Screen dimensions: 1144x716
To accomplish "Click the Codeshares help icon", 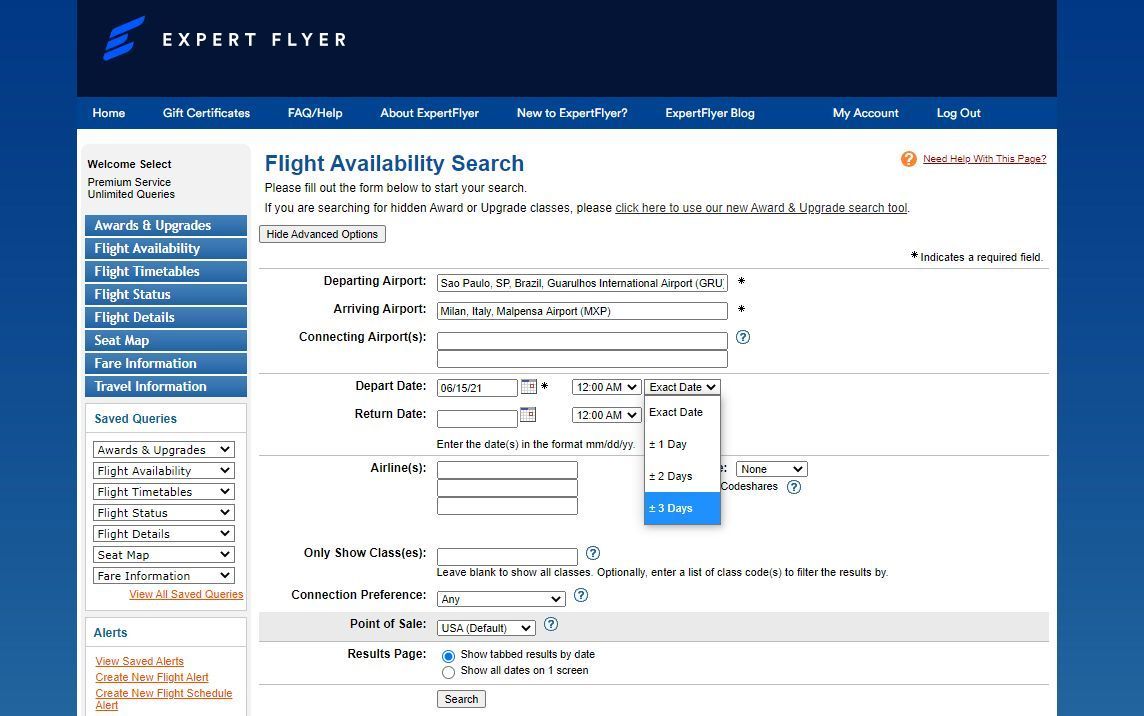I will pyautogui.click(x=794, y=487).
